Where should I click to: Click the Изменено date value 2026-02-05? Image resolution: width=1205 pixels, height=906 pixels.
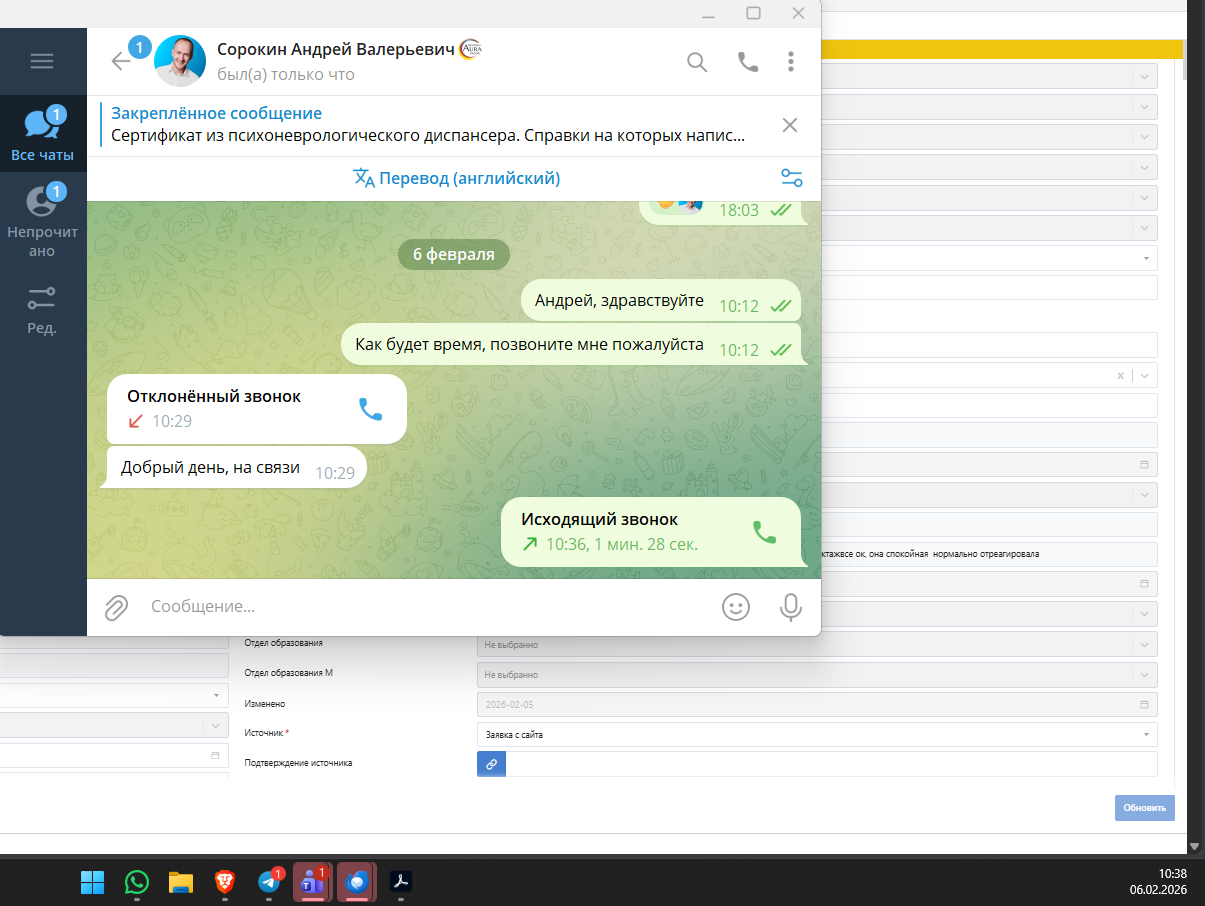[x=509, y=705]
